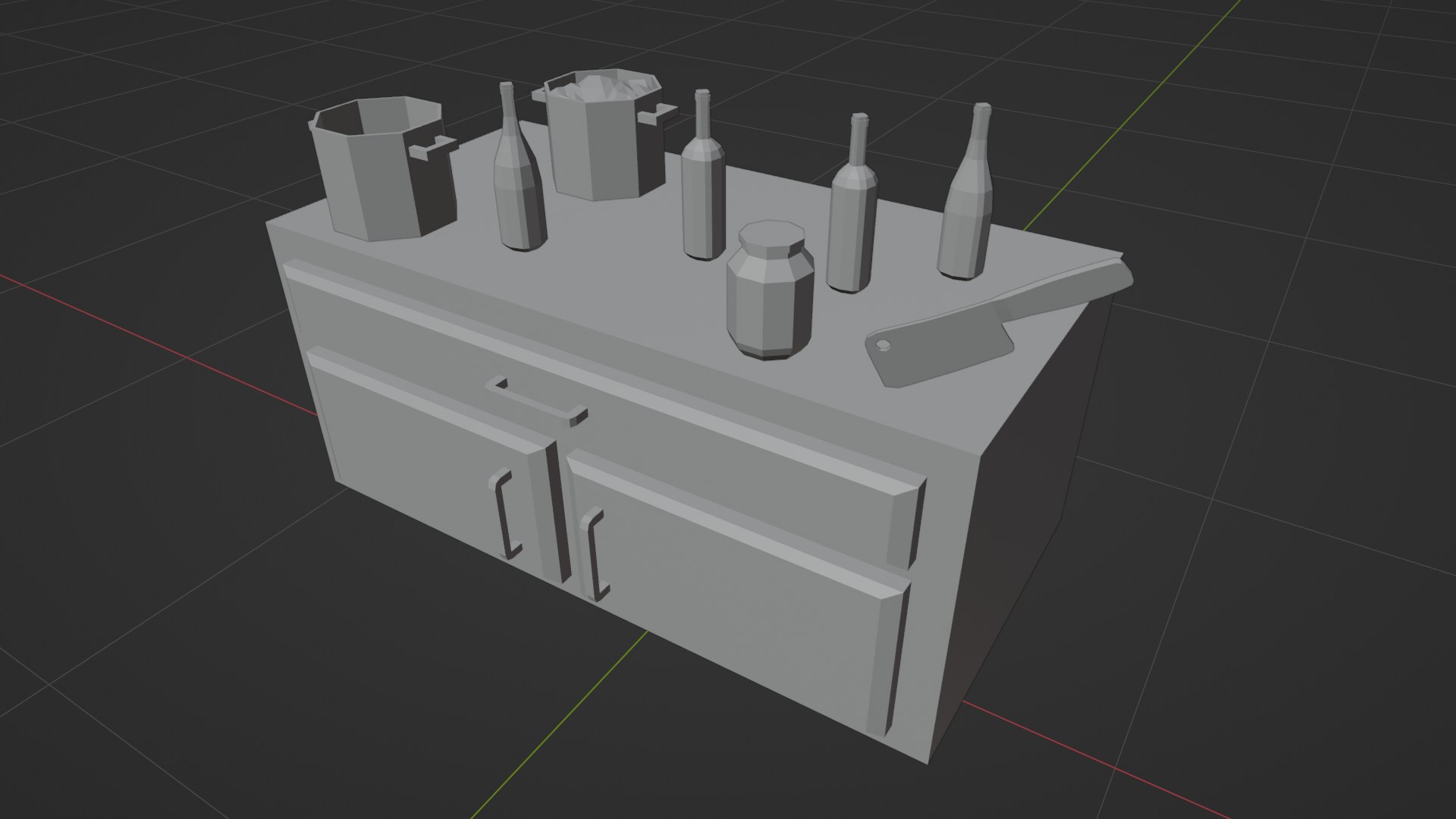This screenshot has width=1456, height=819.
Task: Select the bottle beside the filled pot's handle
Action: click(x=703, y=176)
